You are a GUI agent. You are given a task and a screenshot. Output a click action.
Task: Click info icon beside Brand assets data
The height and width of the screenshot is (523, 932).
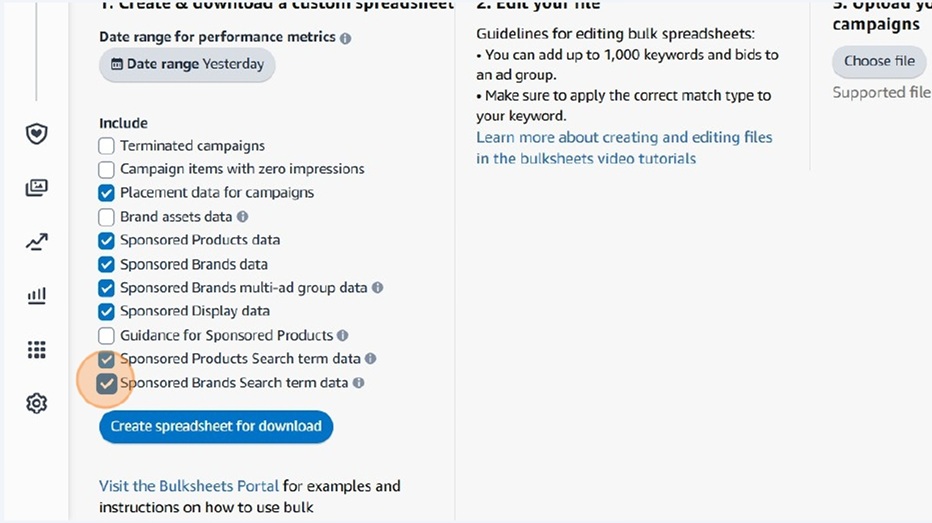click(243, 217)
